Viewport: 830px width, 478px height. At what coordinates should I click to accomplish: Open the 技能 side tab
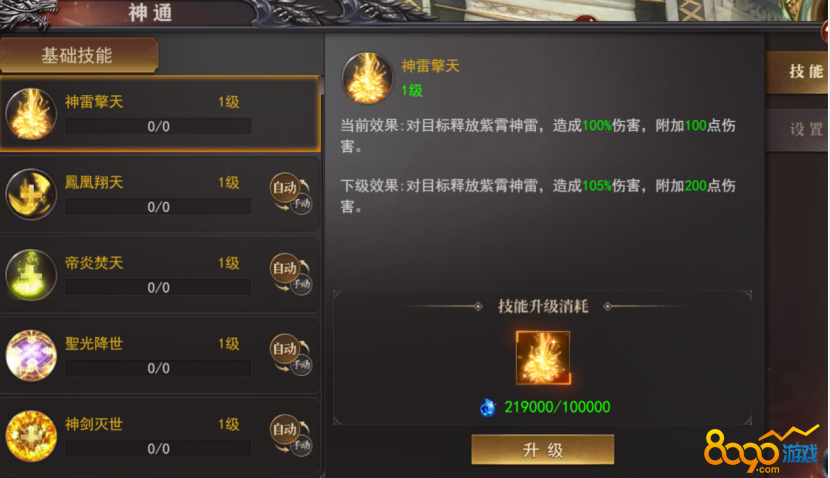[799, 72]
